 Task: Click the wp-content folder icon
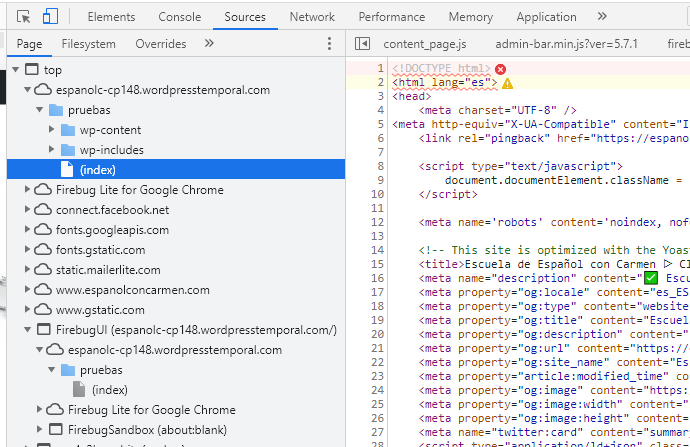point(68,130)
